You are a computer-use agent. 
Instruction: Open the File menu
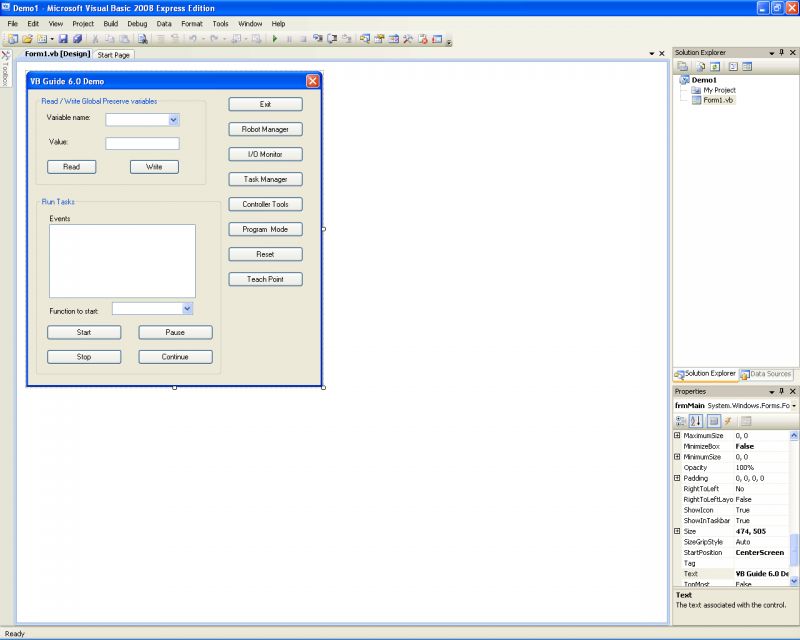[12, 23]
